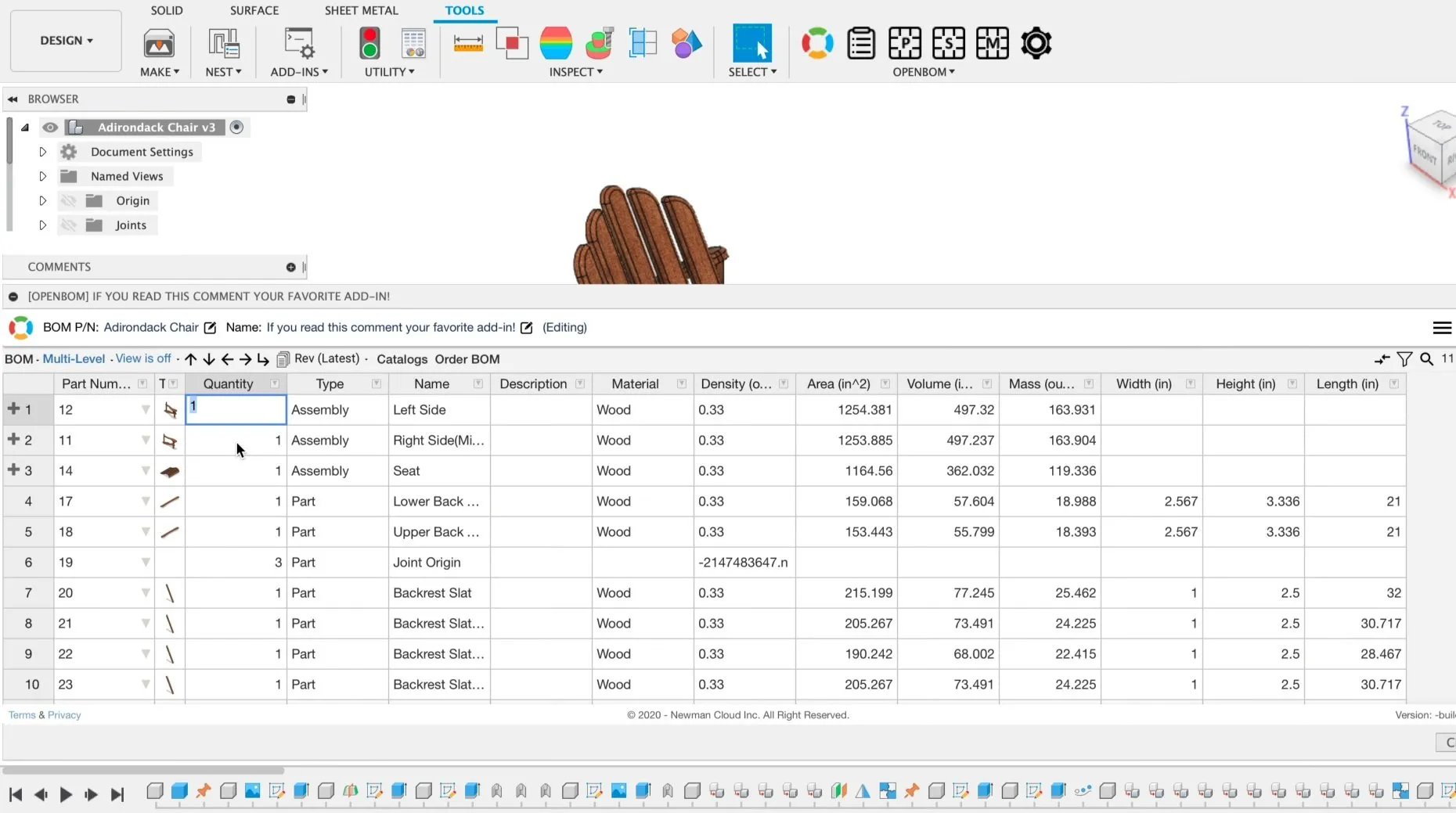Screen dimensions: 1456x813
Task: Click the Make 3D print icon
Action: tap(159, 43)
